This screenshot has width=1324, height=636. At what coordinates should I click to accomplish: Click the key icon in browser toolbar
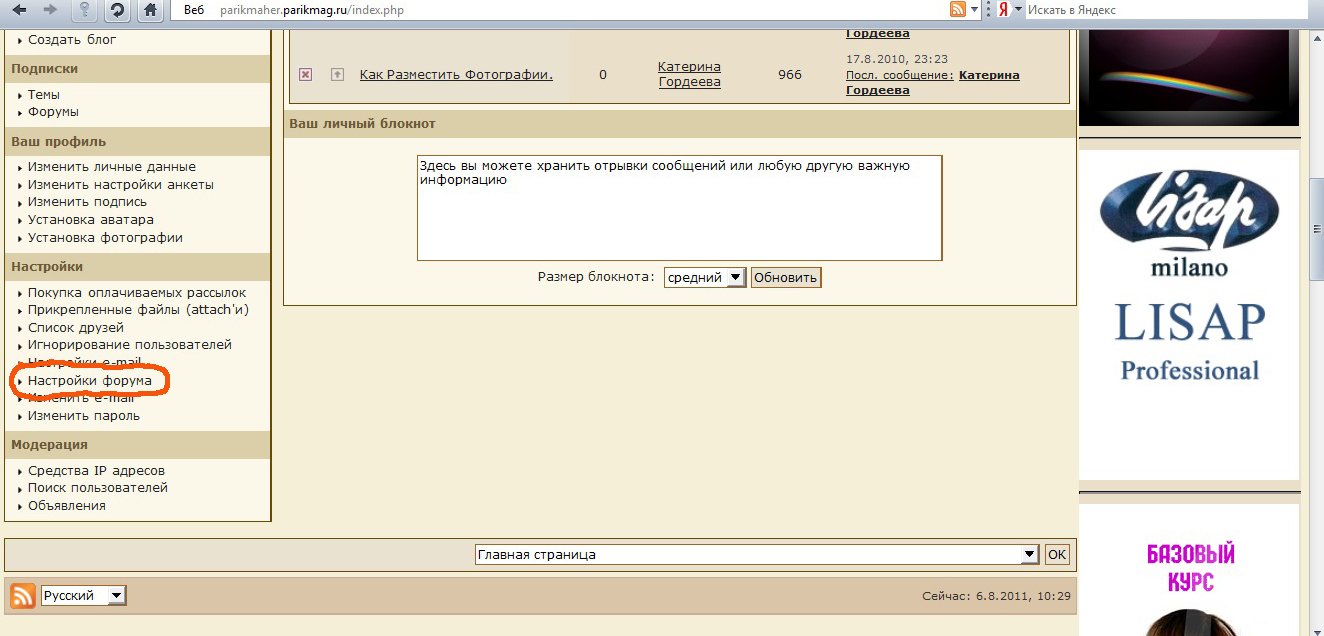(x=84, y=10)
